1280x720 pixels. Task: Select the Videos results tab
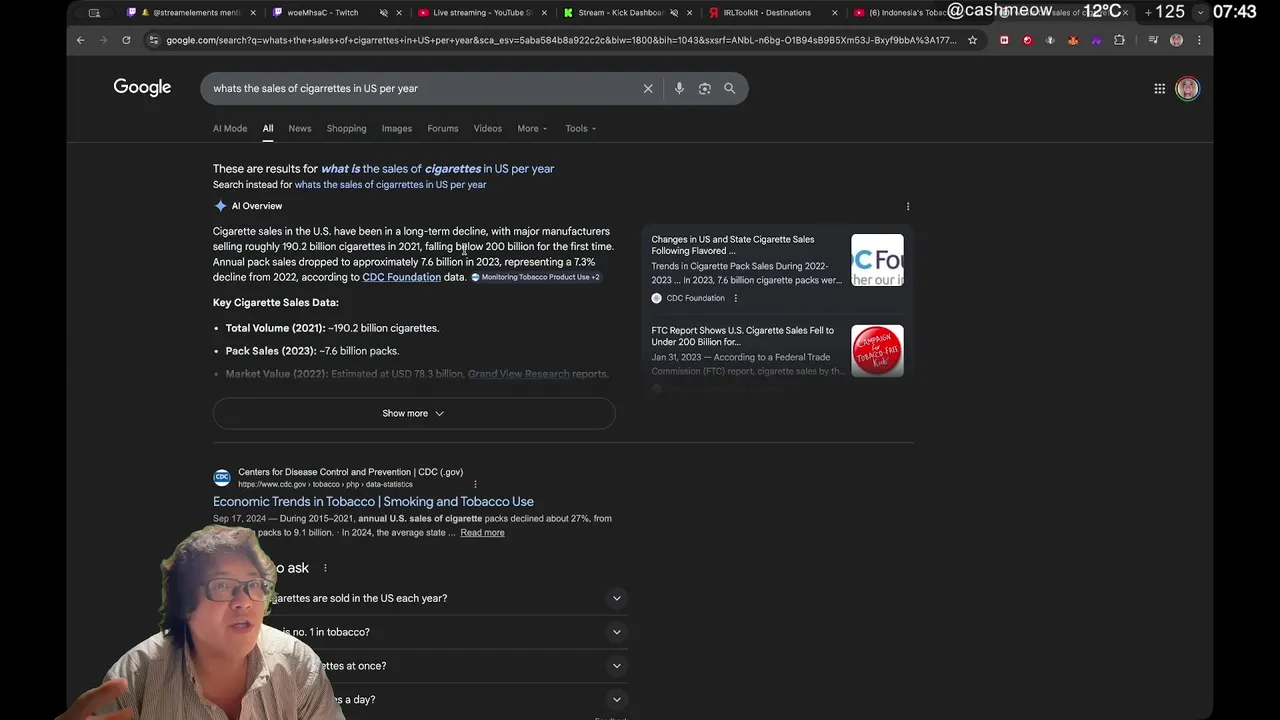pyautogui.click(x=488, y=128)
